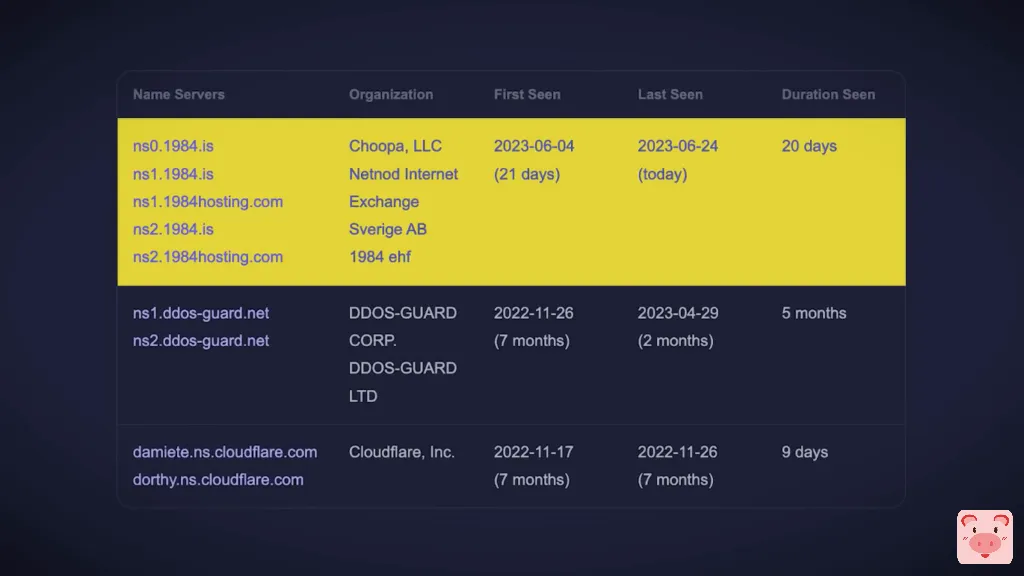Open the ns2.1984.is name server link
1024x576 pixels.
click(173, 229)
